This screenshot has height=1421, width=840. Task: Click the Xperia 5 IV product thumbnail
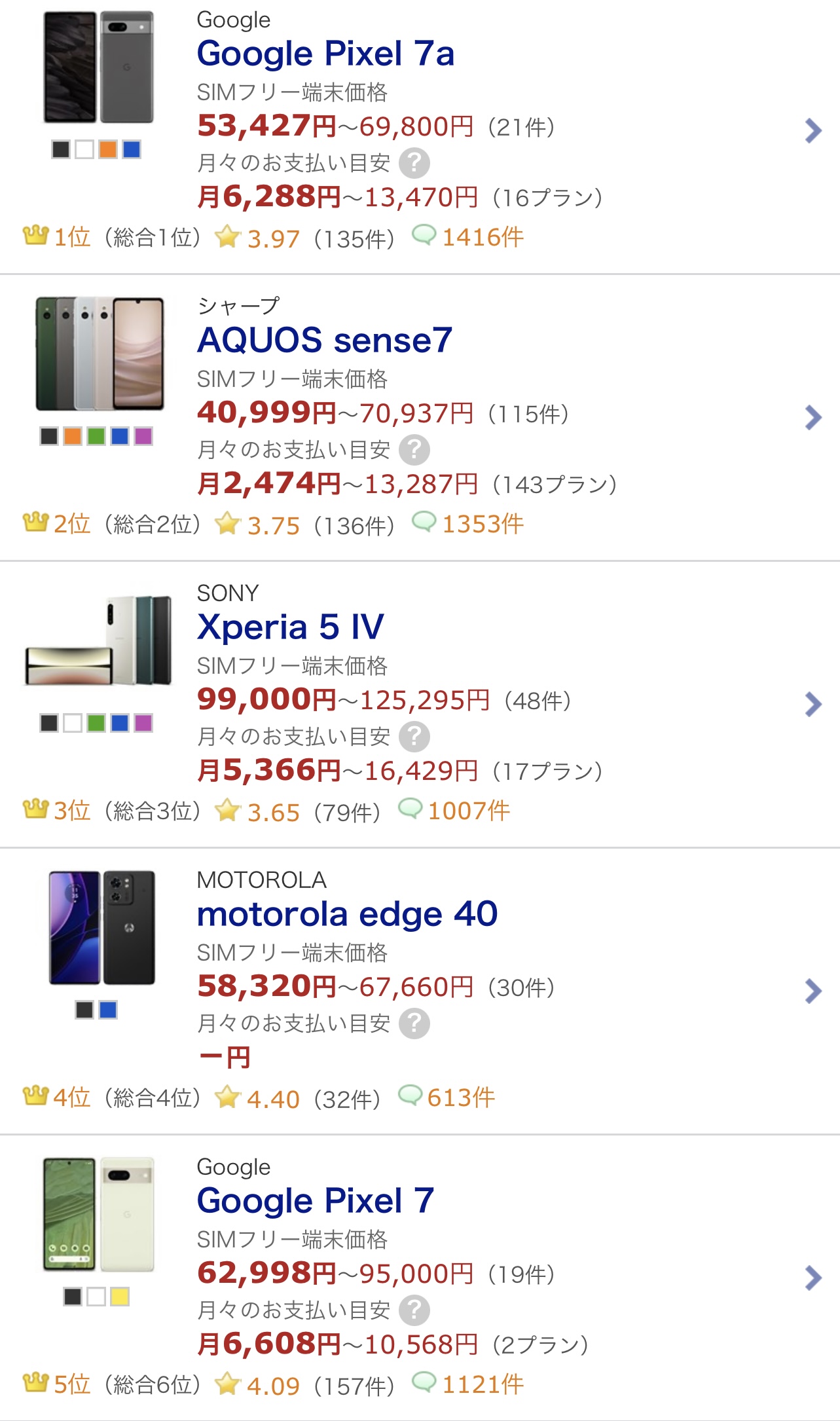(99, 640)
